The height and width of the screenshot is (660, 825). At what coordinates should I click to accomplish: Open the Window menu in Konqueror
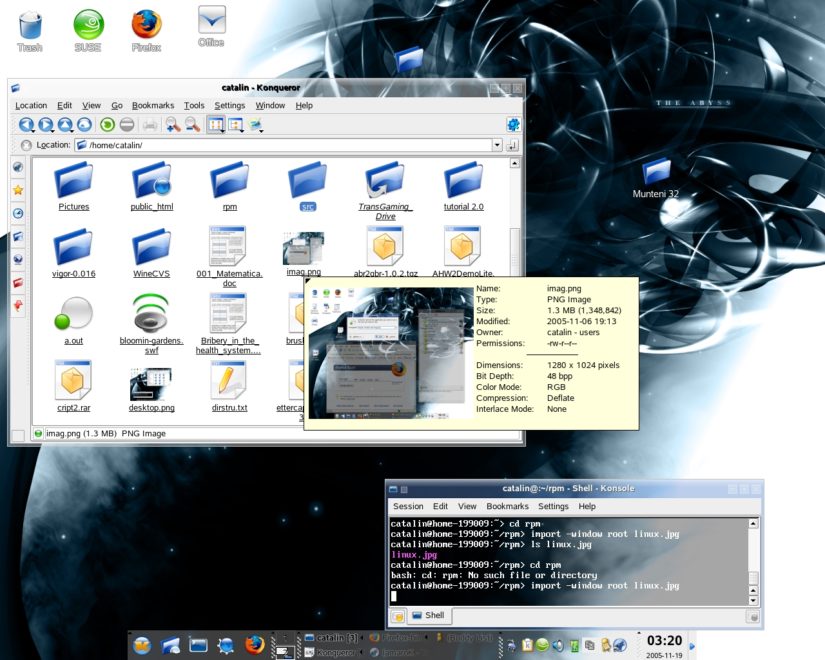270,105
